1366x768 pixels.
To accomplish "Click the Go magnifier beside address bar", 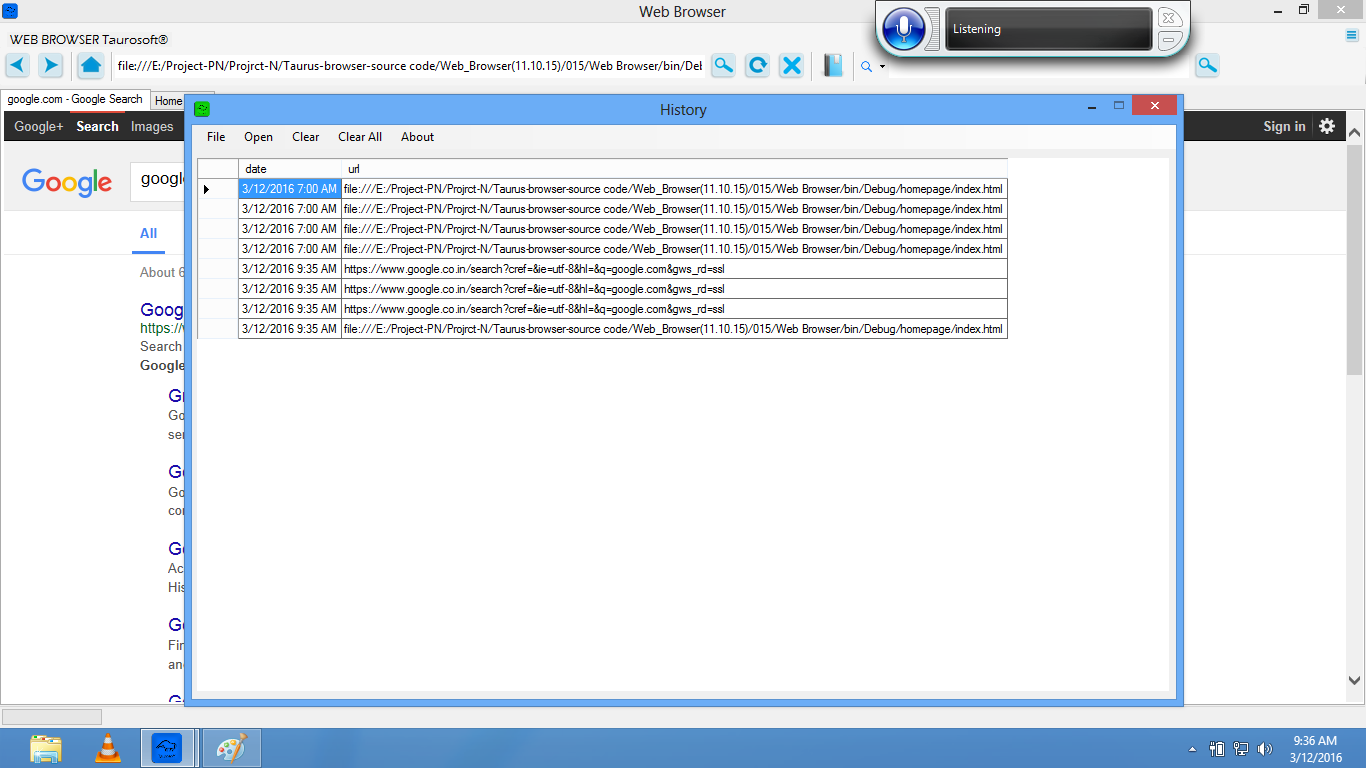I will [723, 66].
